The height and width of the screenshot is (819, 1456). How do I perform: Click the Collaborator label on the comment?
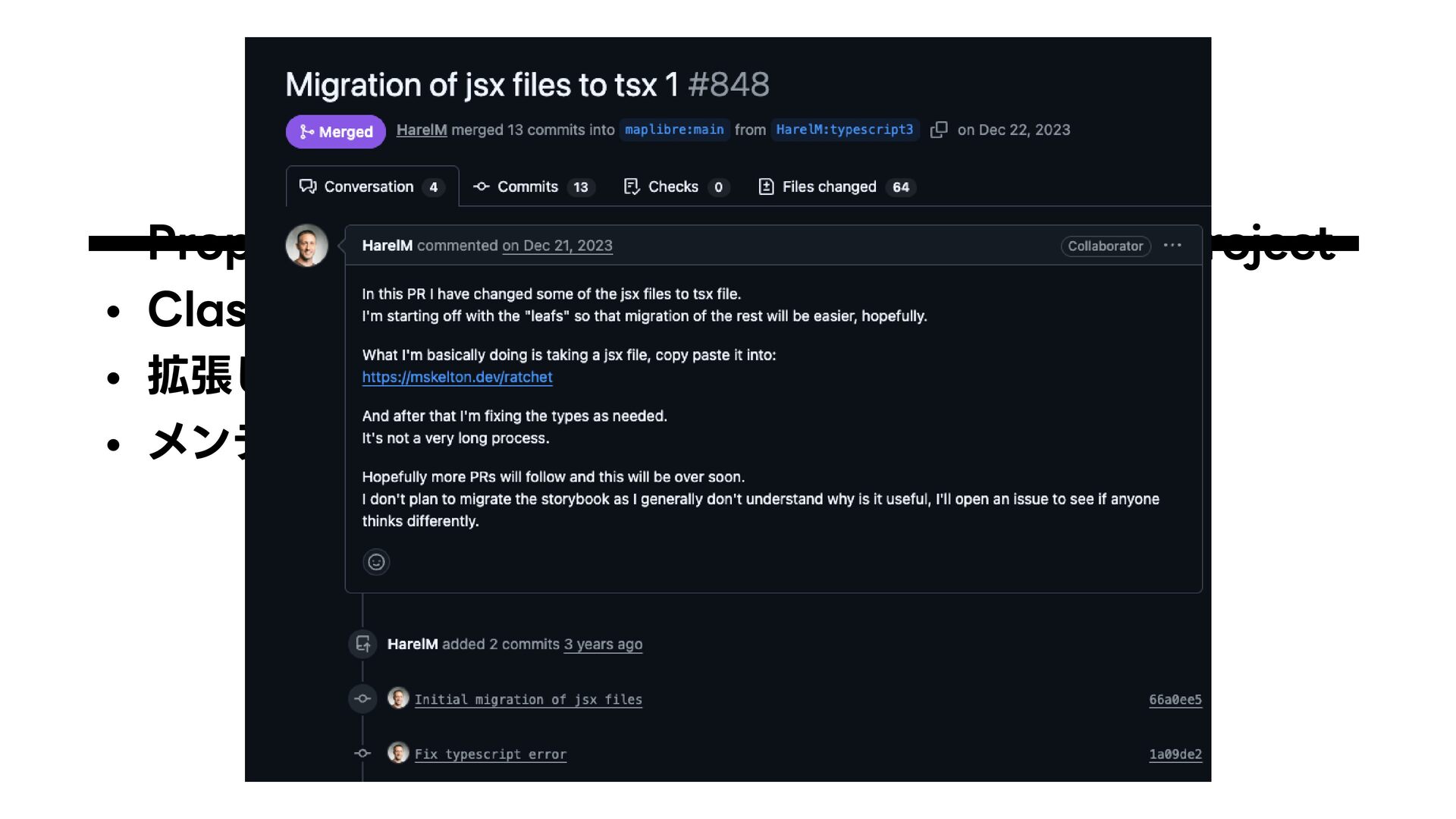[1106, 246]
